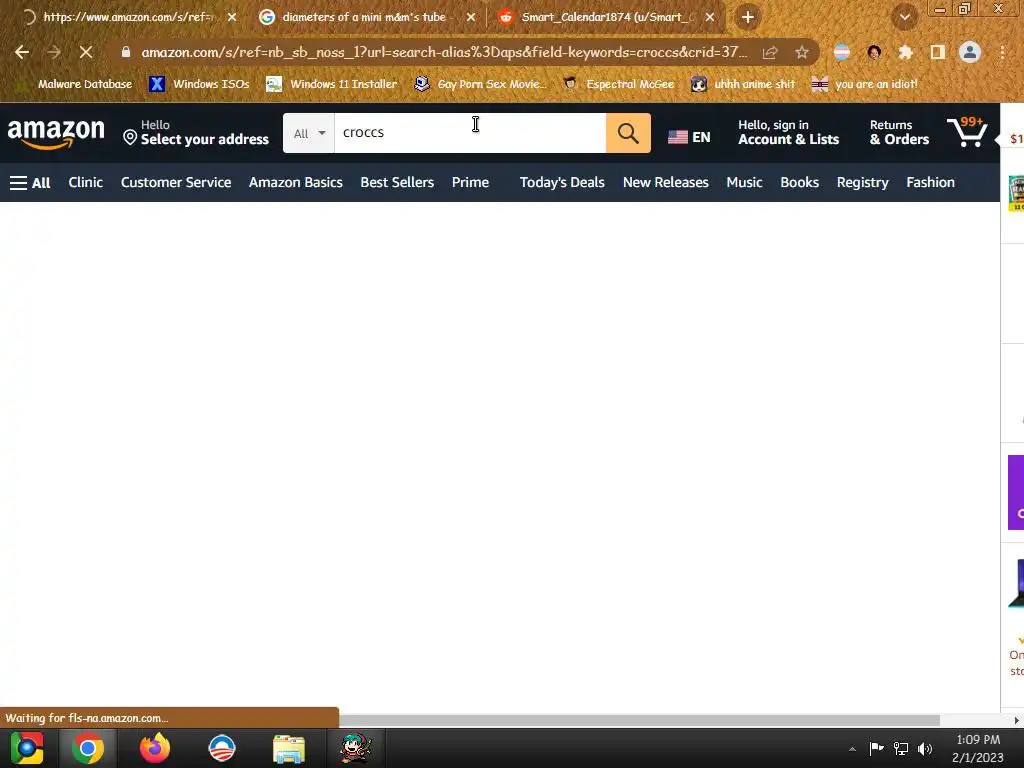The image size is (1024, 768).
Task: Click the character face extension icon
Action: (x=874, y=52)
